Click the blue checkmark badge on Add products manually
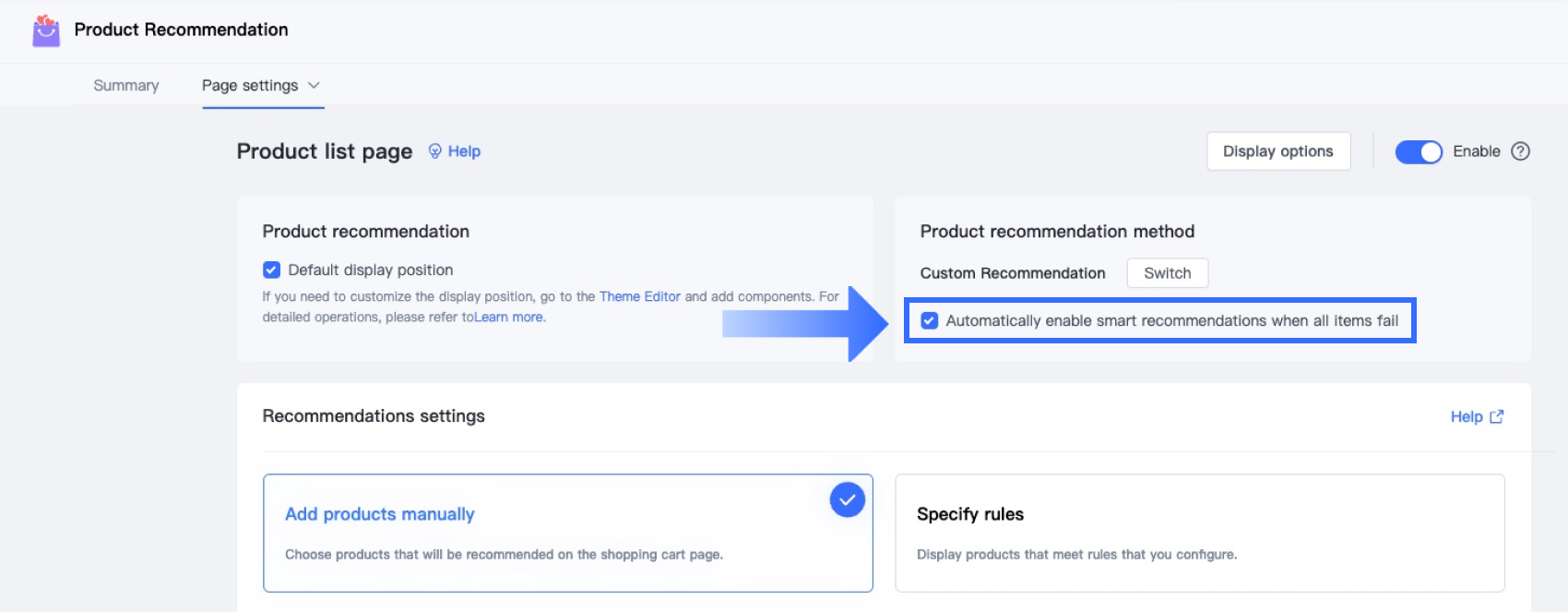This screenshot has height=612, width=1568. click(x=847, y=500)
